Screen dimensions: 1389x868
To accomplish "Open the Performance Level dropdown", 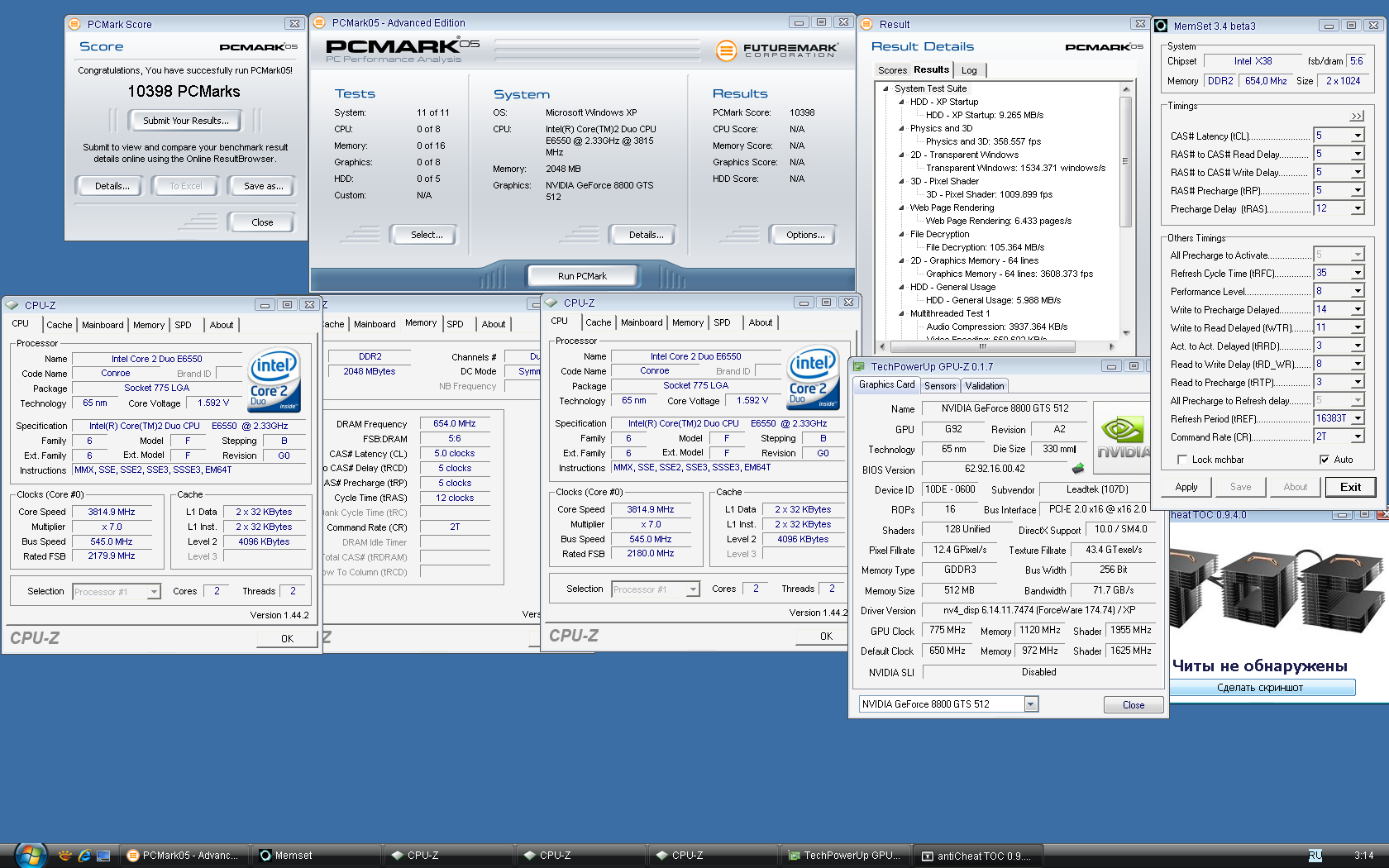I will click(1358, 291).
